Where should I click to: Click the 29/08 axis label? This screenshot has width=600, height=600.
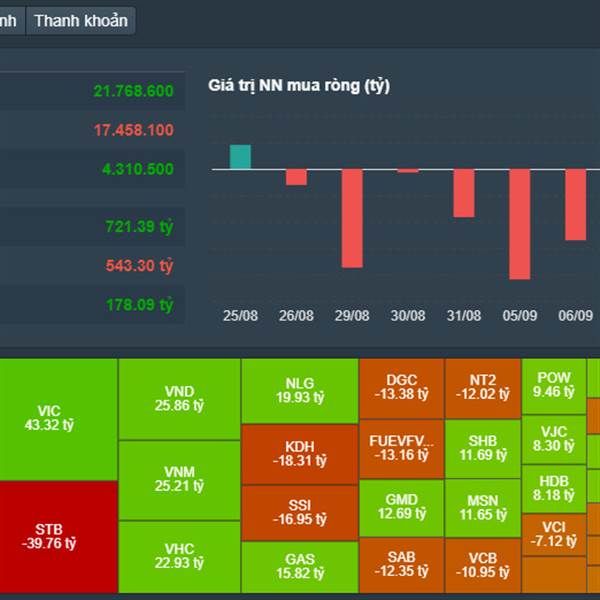(352, 316)
